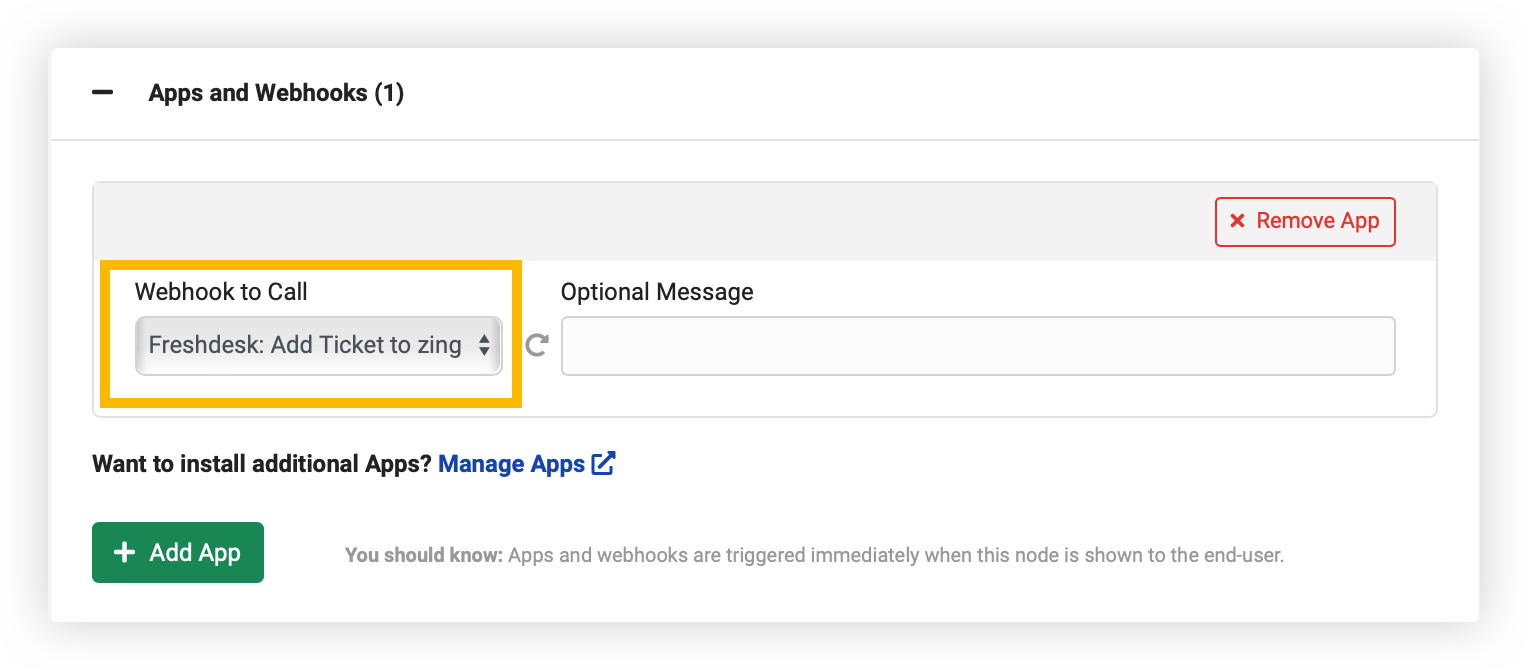
Task: Collapse the Apps and Webhooks section minus icon
Action: click(102, 93)
